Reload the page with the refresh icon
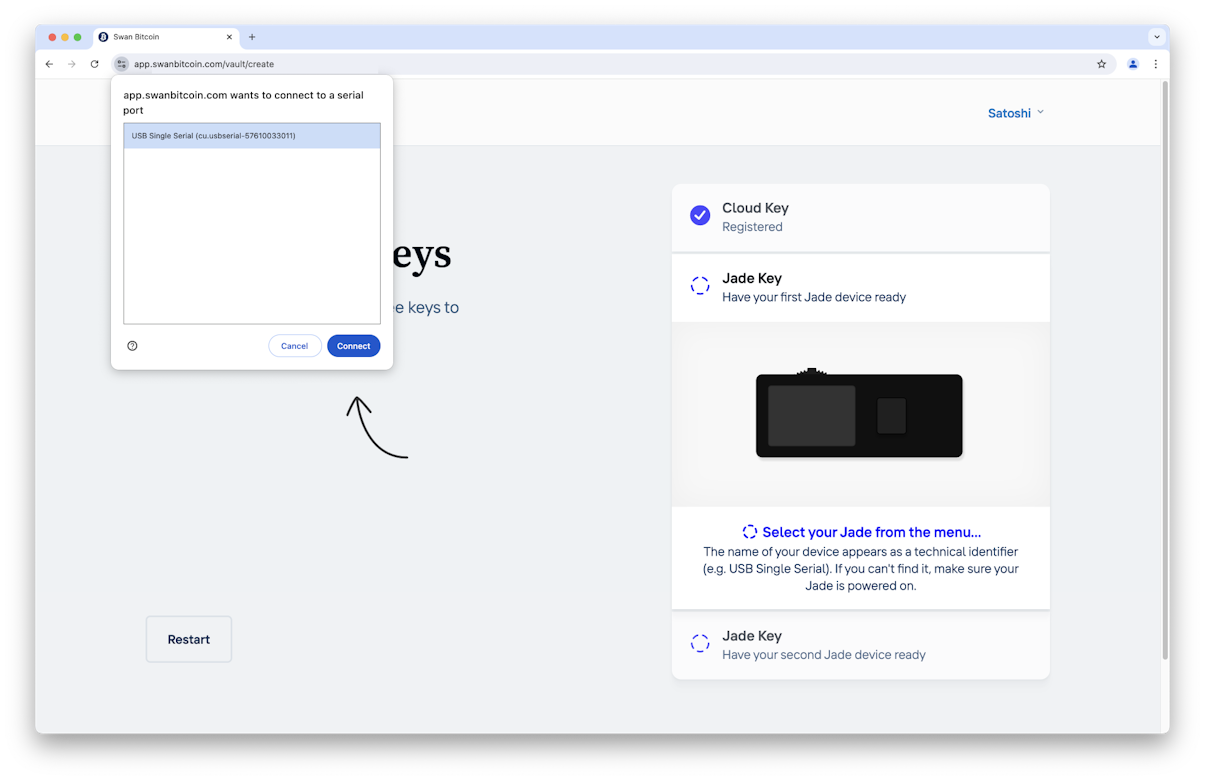This screenshot has width=1205, height=780. coord(95,64)
